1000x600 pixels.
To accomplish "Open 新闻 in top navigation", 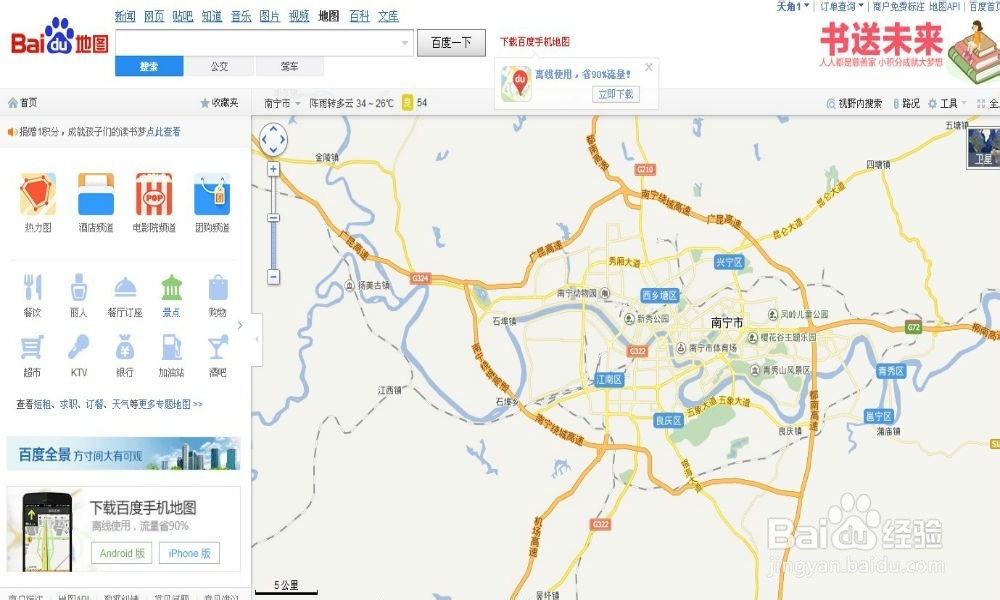I will tap(125, 16).
